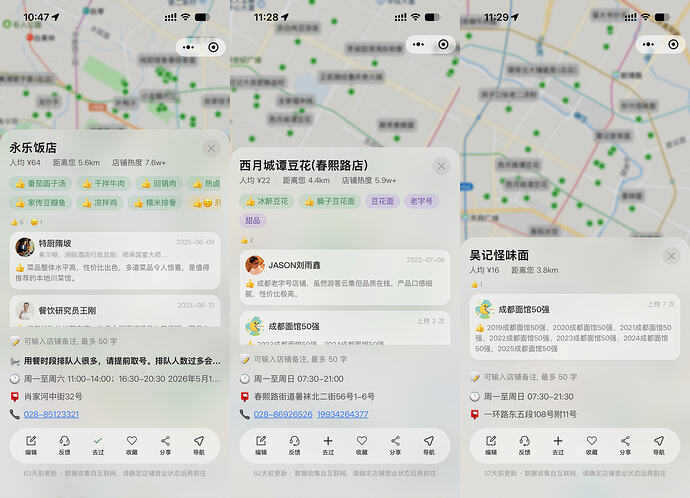
Task: Call 028-85123321 phone link
Action: pyautogui.click(x=51, y=414)
